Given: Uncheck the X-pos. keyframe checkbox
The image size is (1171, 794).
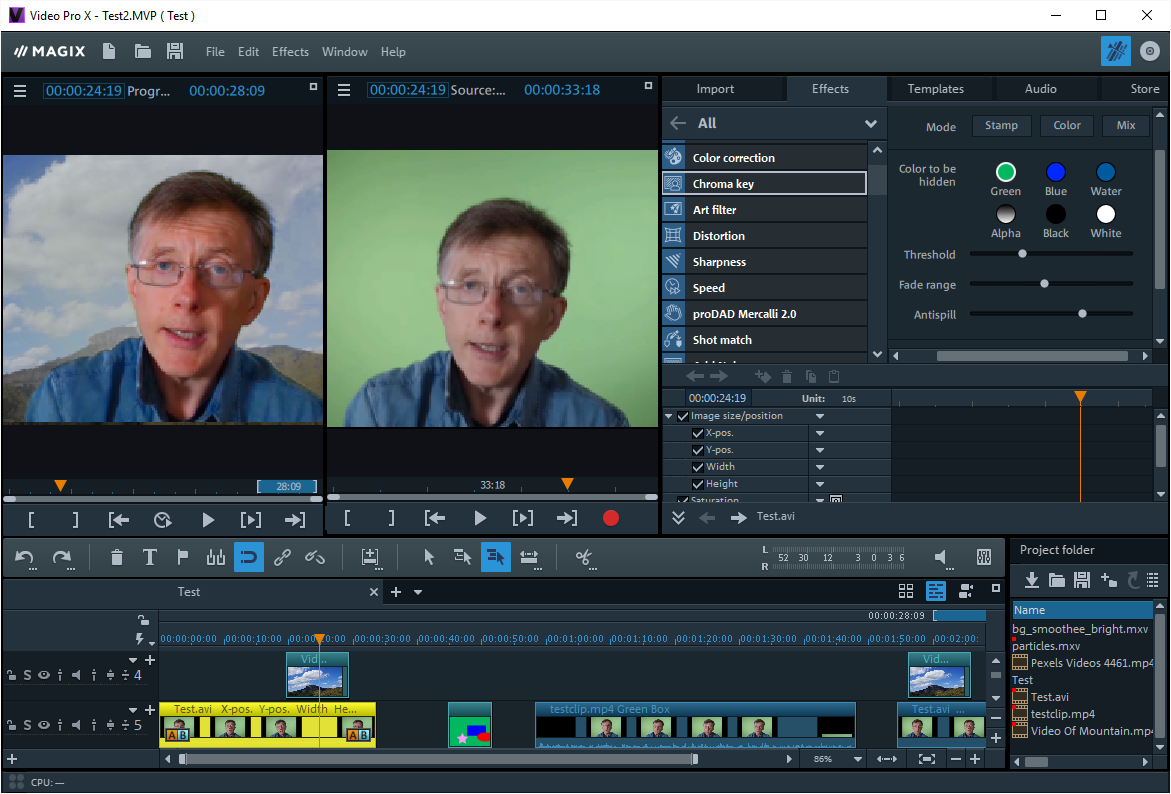Looking at the screenshot, I should coord(698,433).
